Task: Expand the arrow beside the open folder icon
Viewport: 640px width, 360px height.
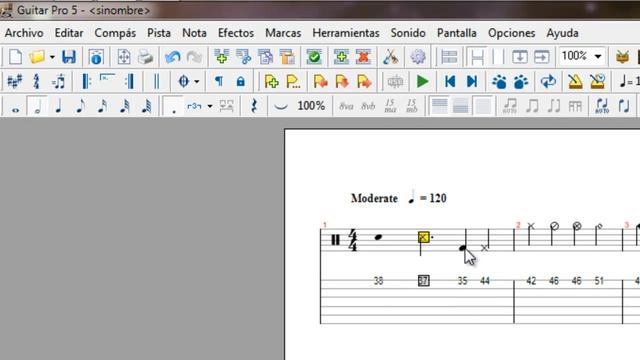Action: (x=52, y=57)
